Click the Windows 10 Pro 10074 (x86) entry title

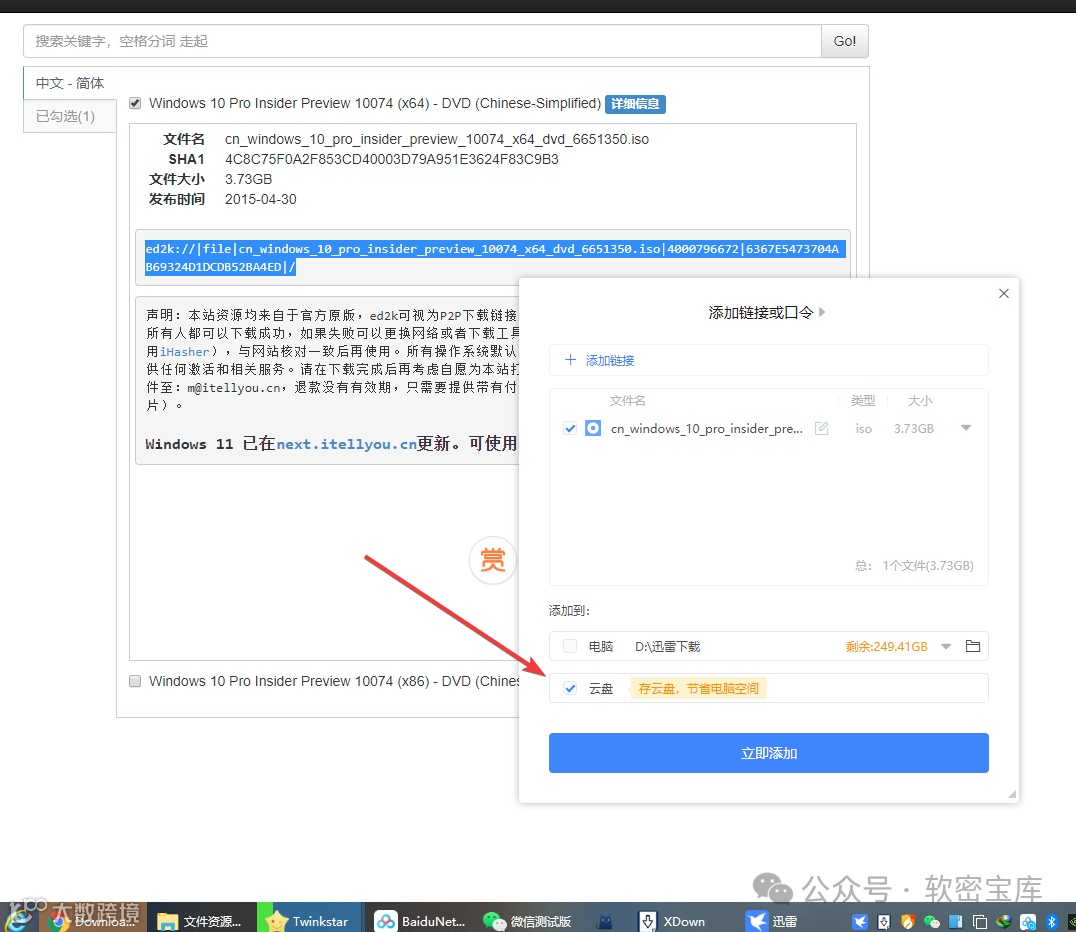coord(334,681)
